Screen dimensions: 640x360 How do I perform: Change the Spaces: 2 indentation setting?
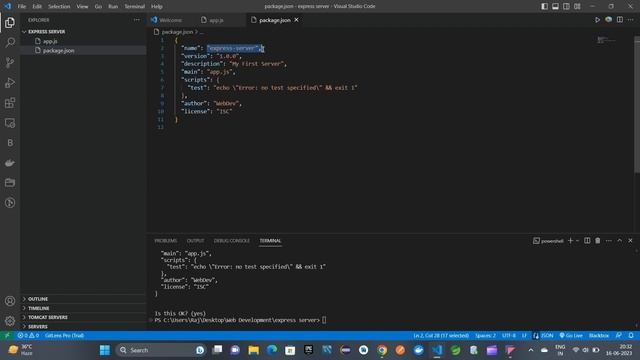[x=485, y=336]
